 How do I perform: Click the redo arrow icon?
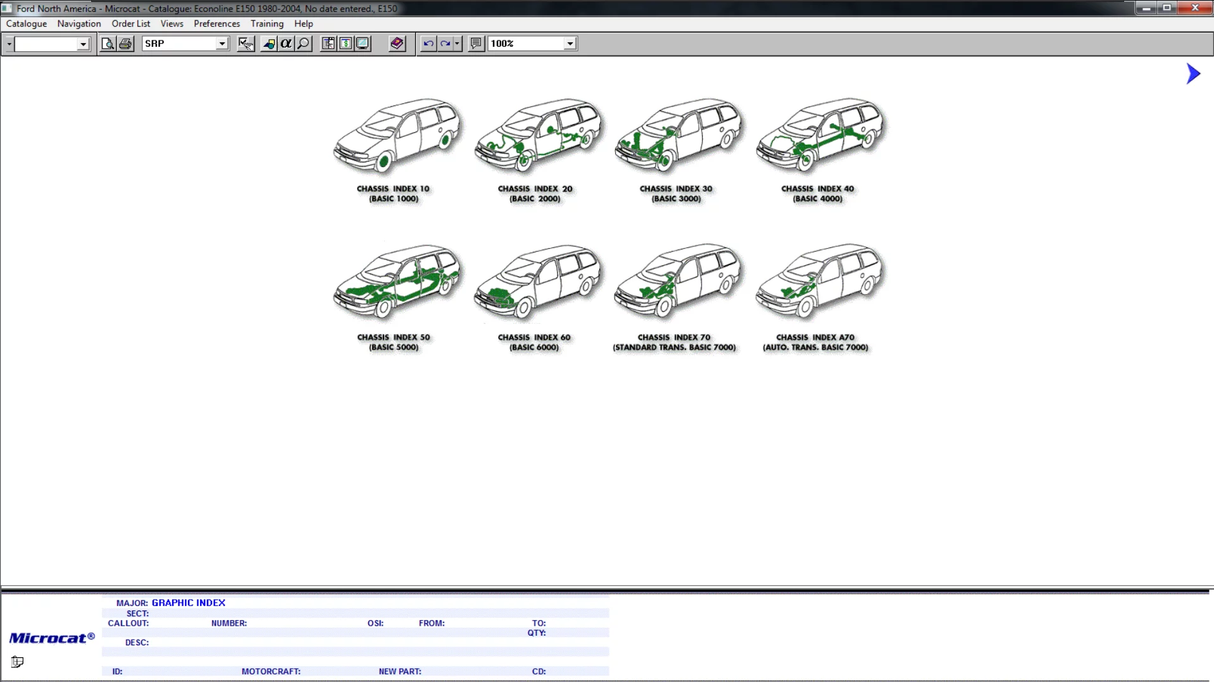445,44
